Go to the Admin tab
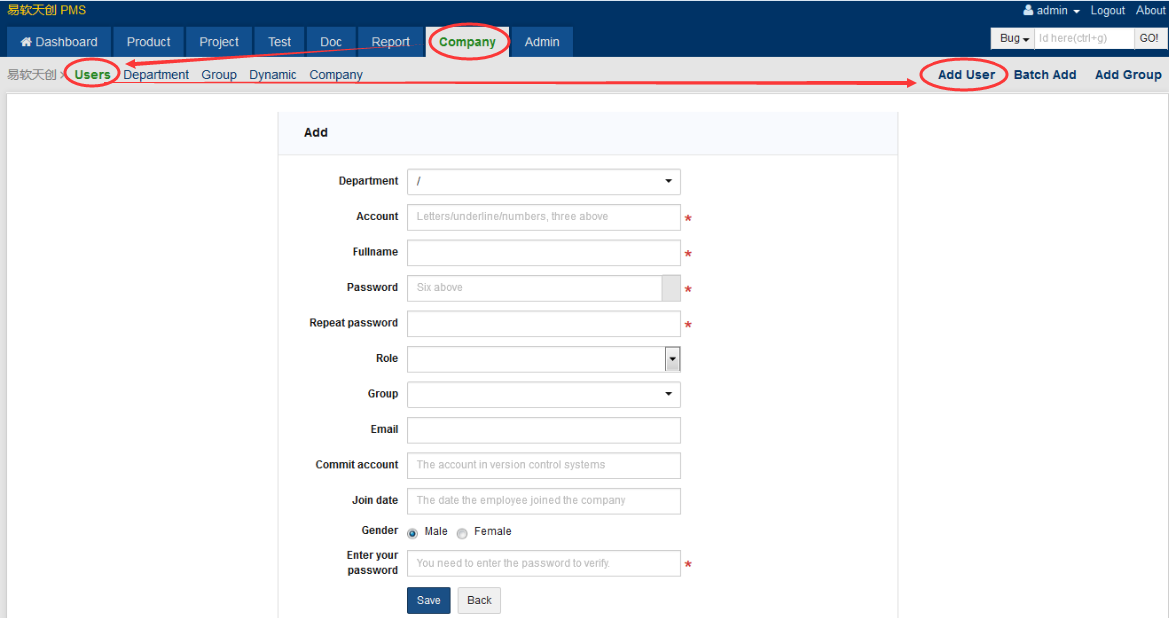This screenshot has width=1169, height=618. pyautogui.click(x=542, y=42)
